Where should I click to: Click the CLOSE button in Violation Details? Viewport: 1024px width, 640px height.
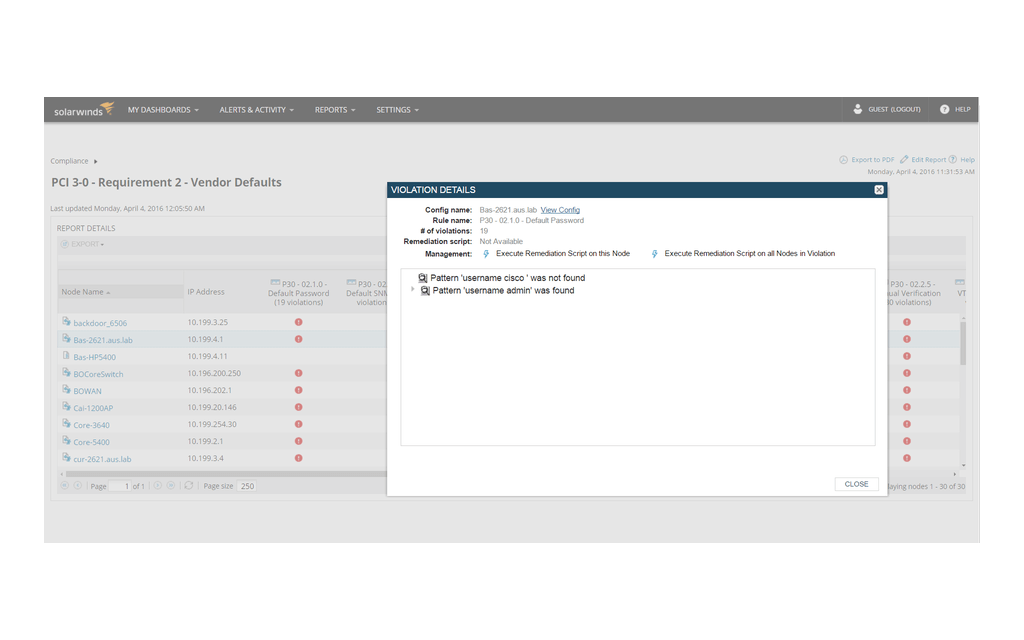coord(856,483)
